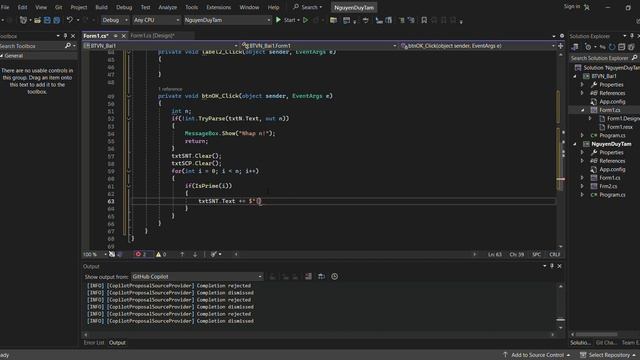
Task: Open the Analyze menu
Action: tap(167, 7)
